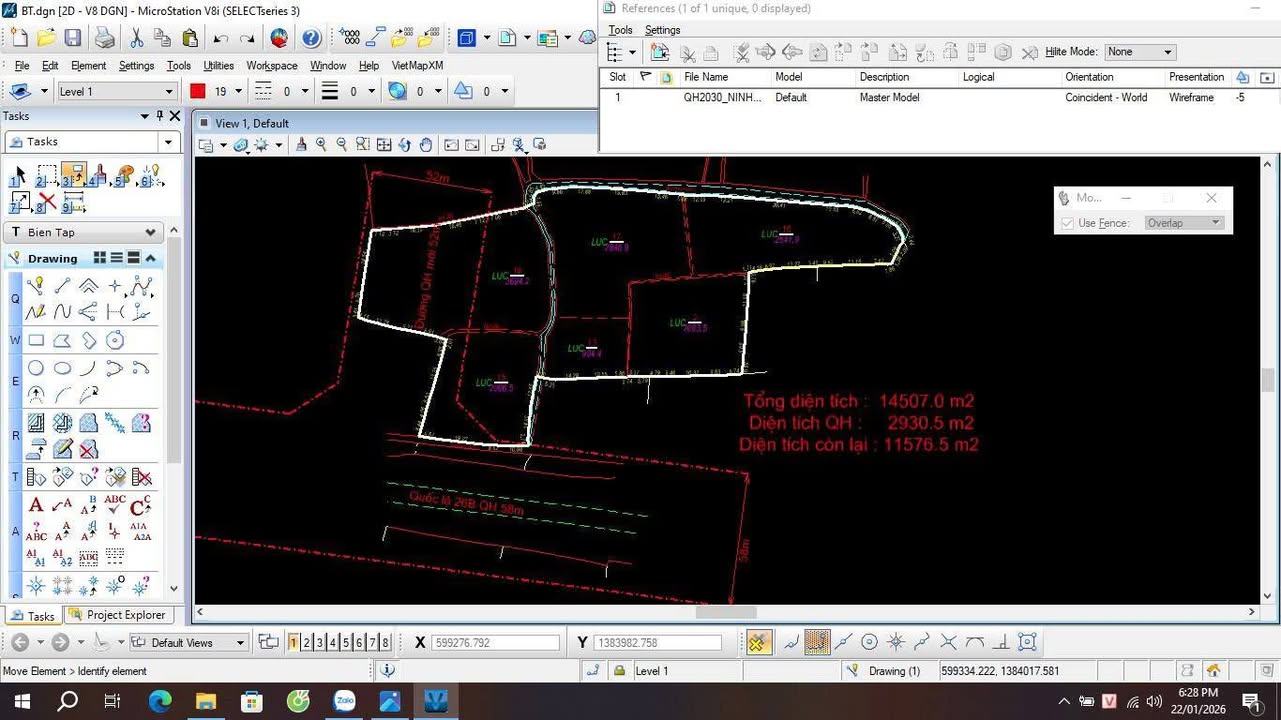Select the Place Block rectangle tool
This screenshot has height=720, width=1281.
(36, 341)
